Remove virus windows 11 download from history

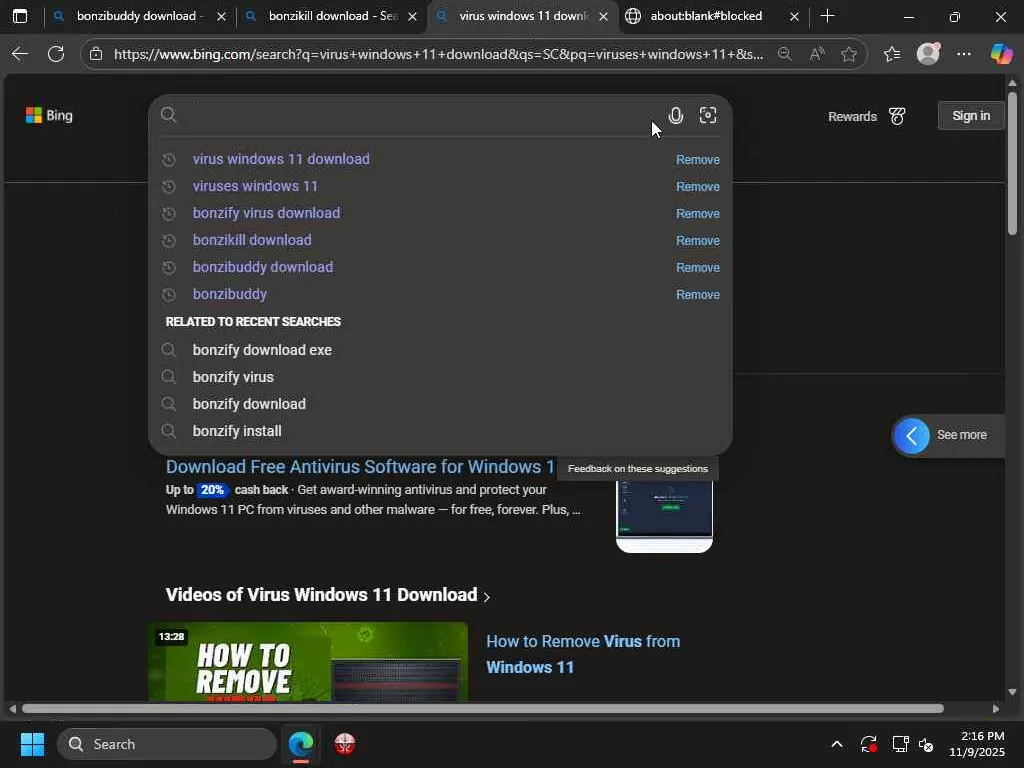click(697, 160)
